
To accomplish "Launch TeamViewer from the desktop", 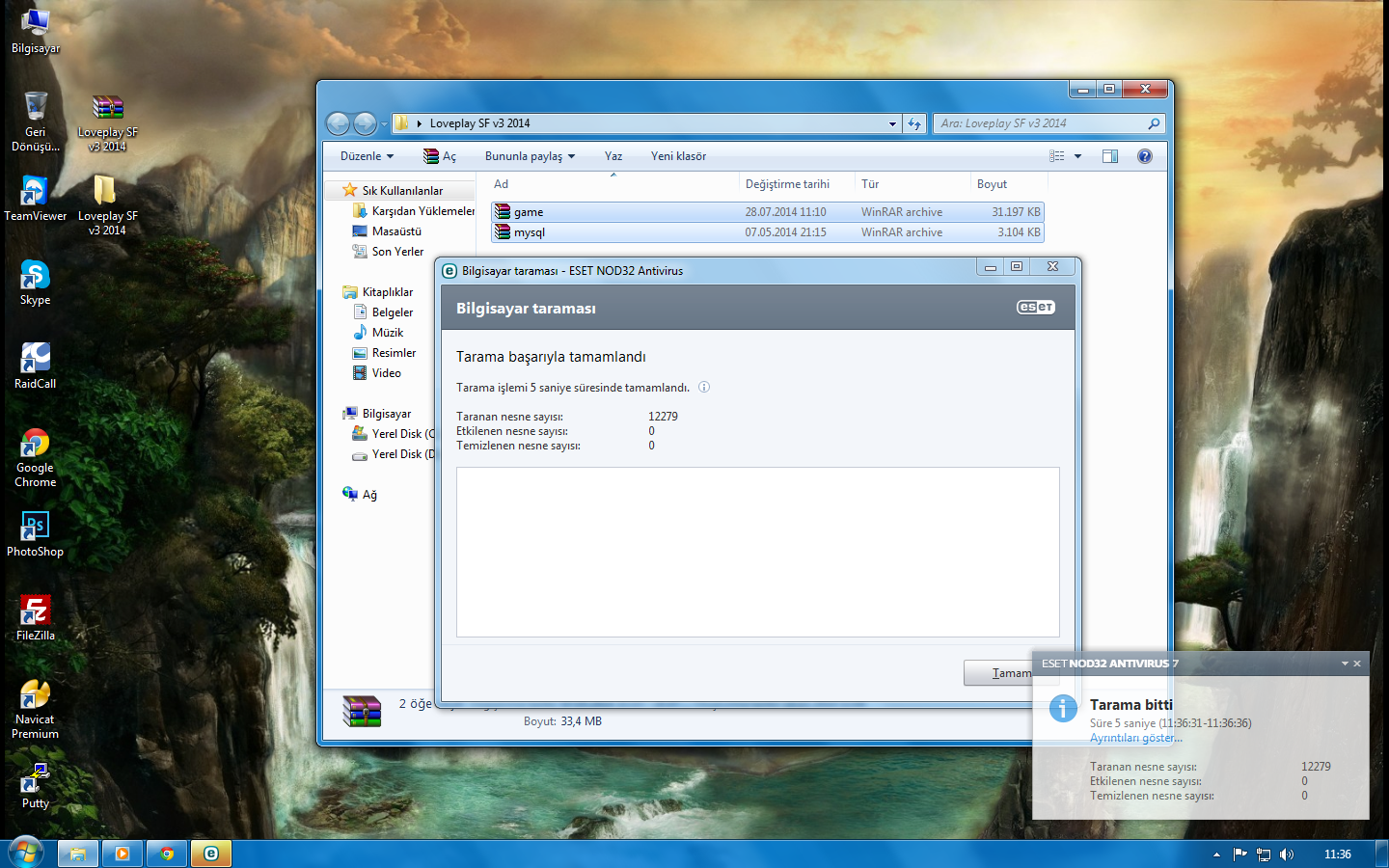I will point(36,199).
